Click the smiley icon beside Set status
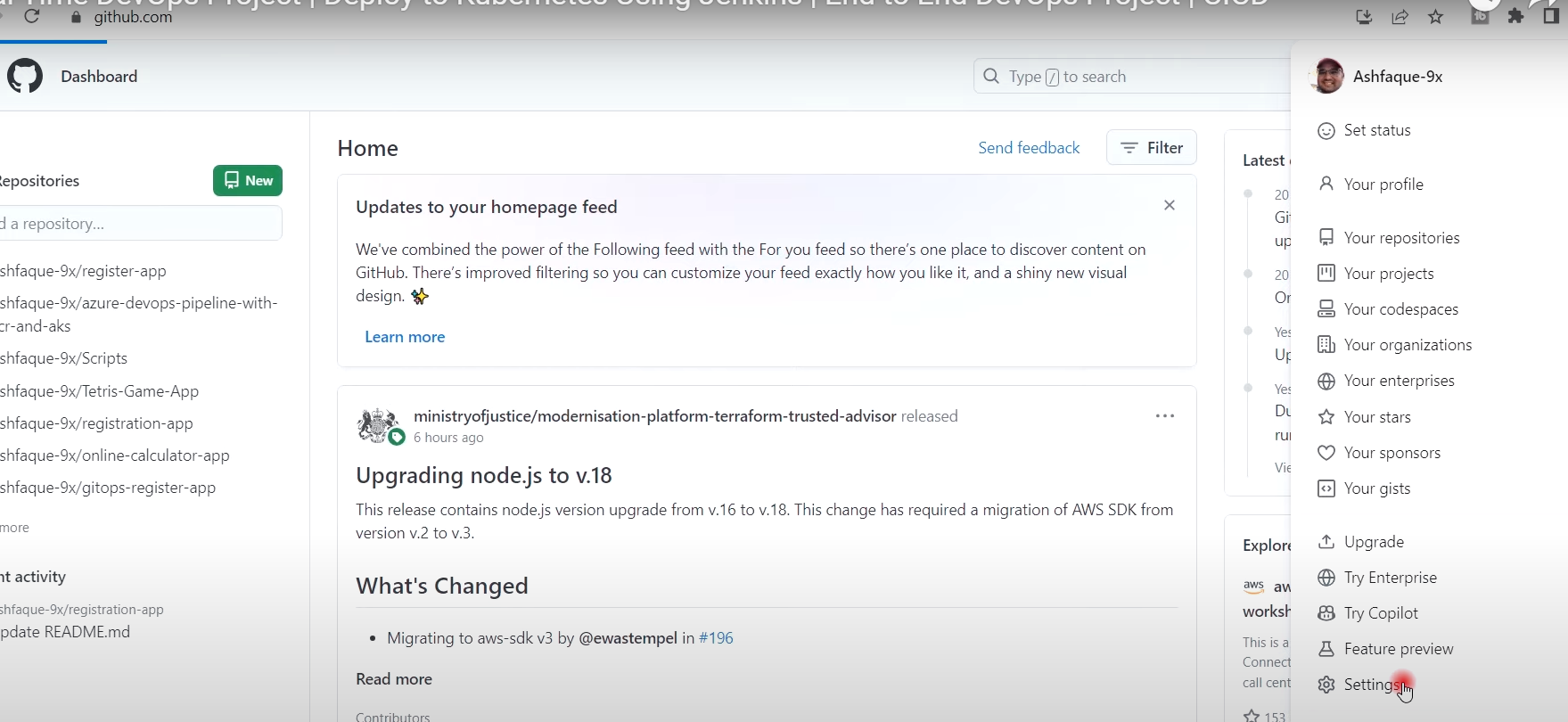Viewport: 1568px width, 722px height. click(x=1326, y=131)
